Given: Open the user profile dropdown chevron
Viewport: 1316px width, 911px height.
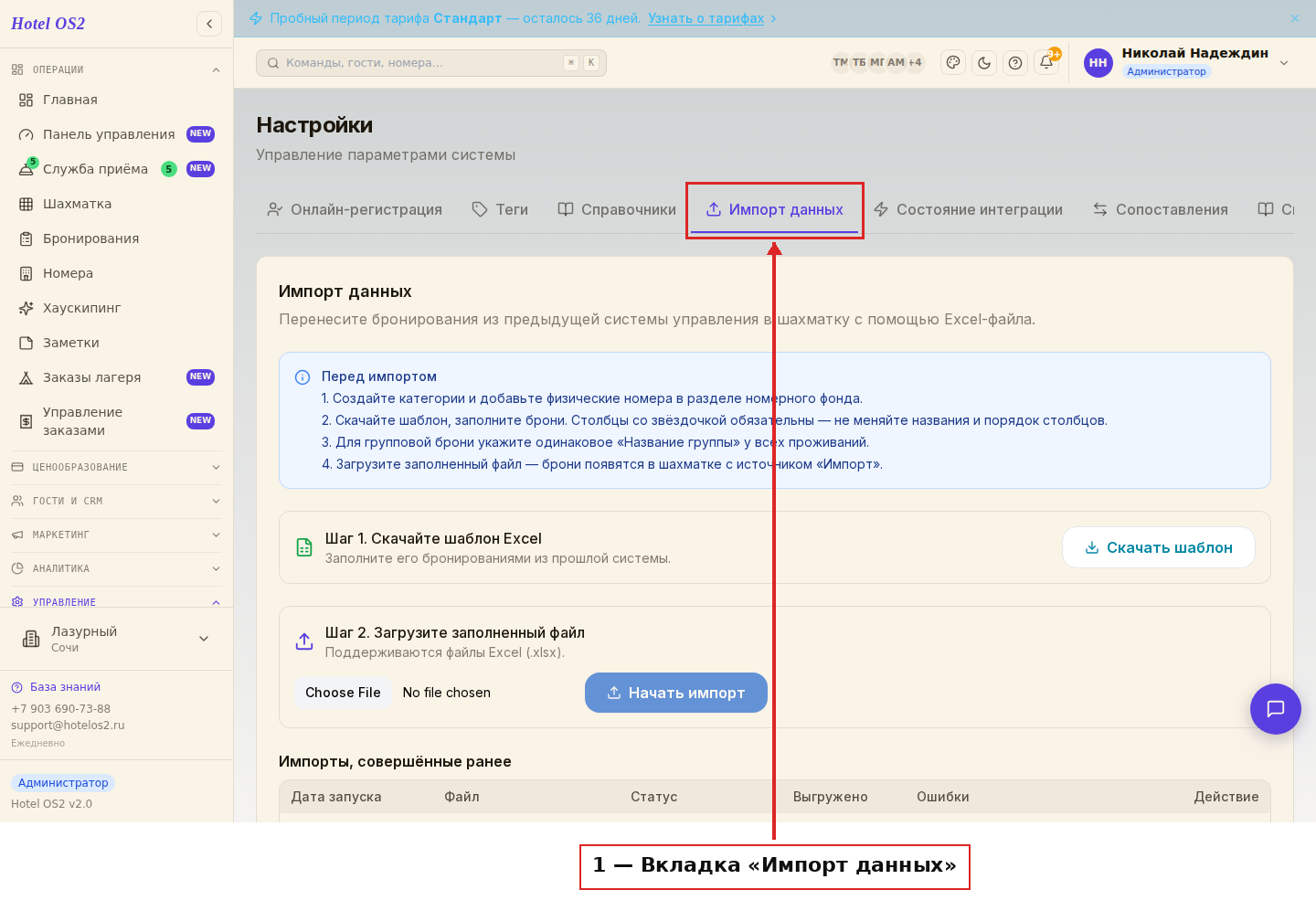Looking at the screenshot, I should [x=1284, y=63].
